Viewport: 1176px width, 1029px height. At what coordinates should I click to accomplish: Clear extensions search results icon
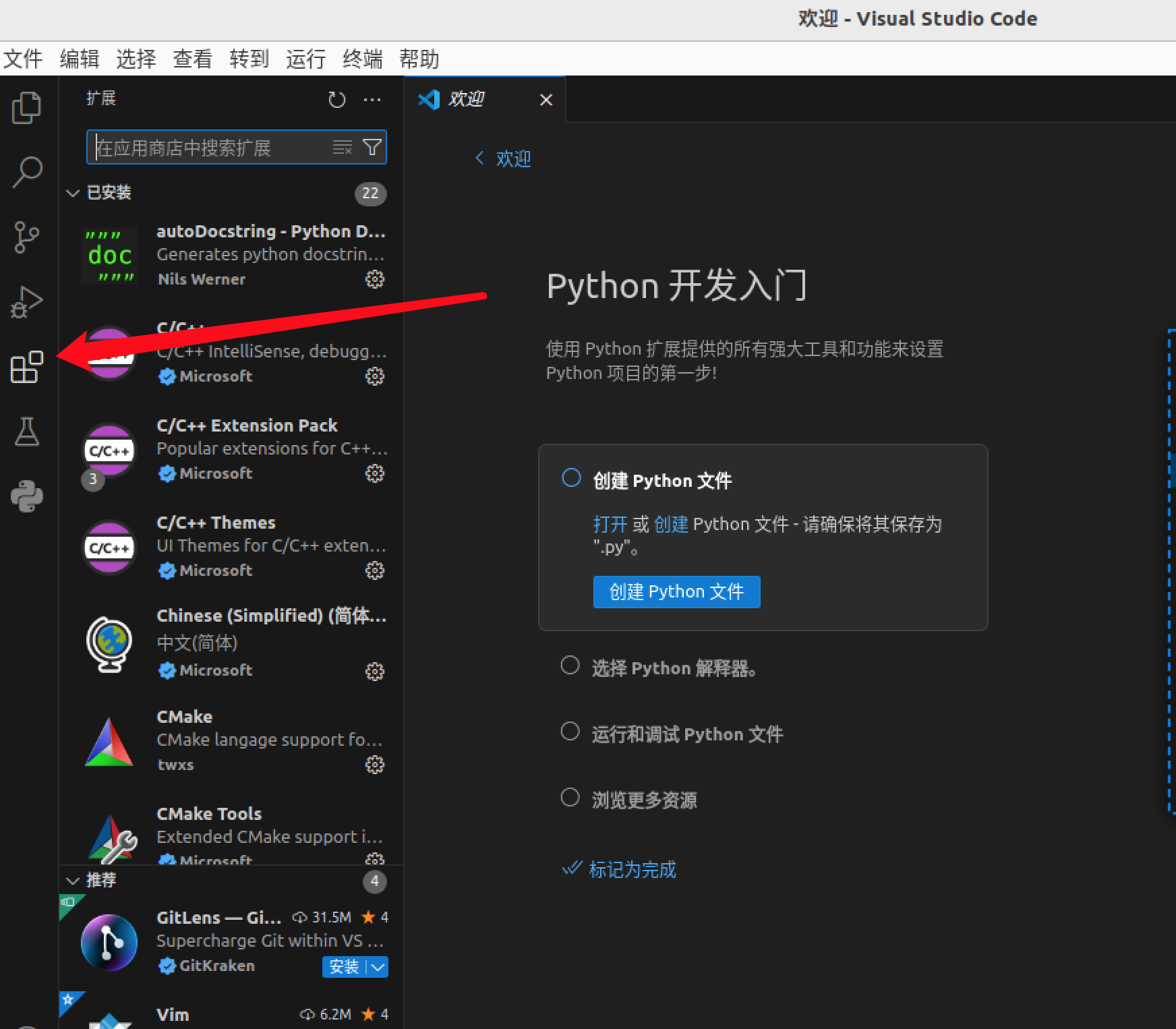point(343,147)
